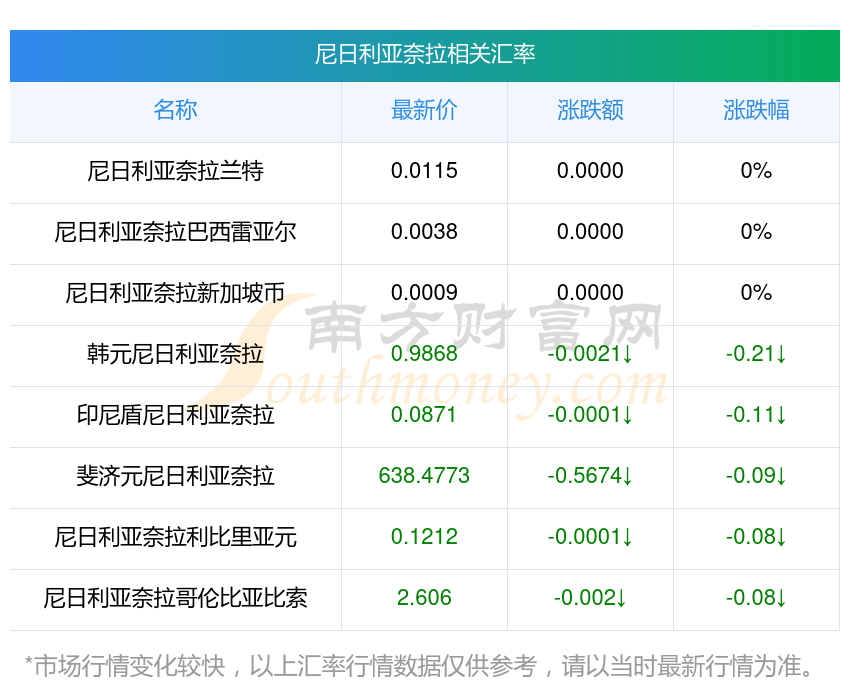Select the 尼日利亚奈拉新加坡币 currency pair
Viewport: 850px width, 697px height.
tap(175, 293)
